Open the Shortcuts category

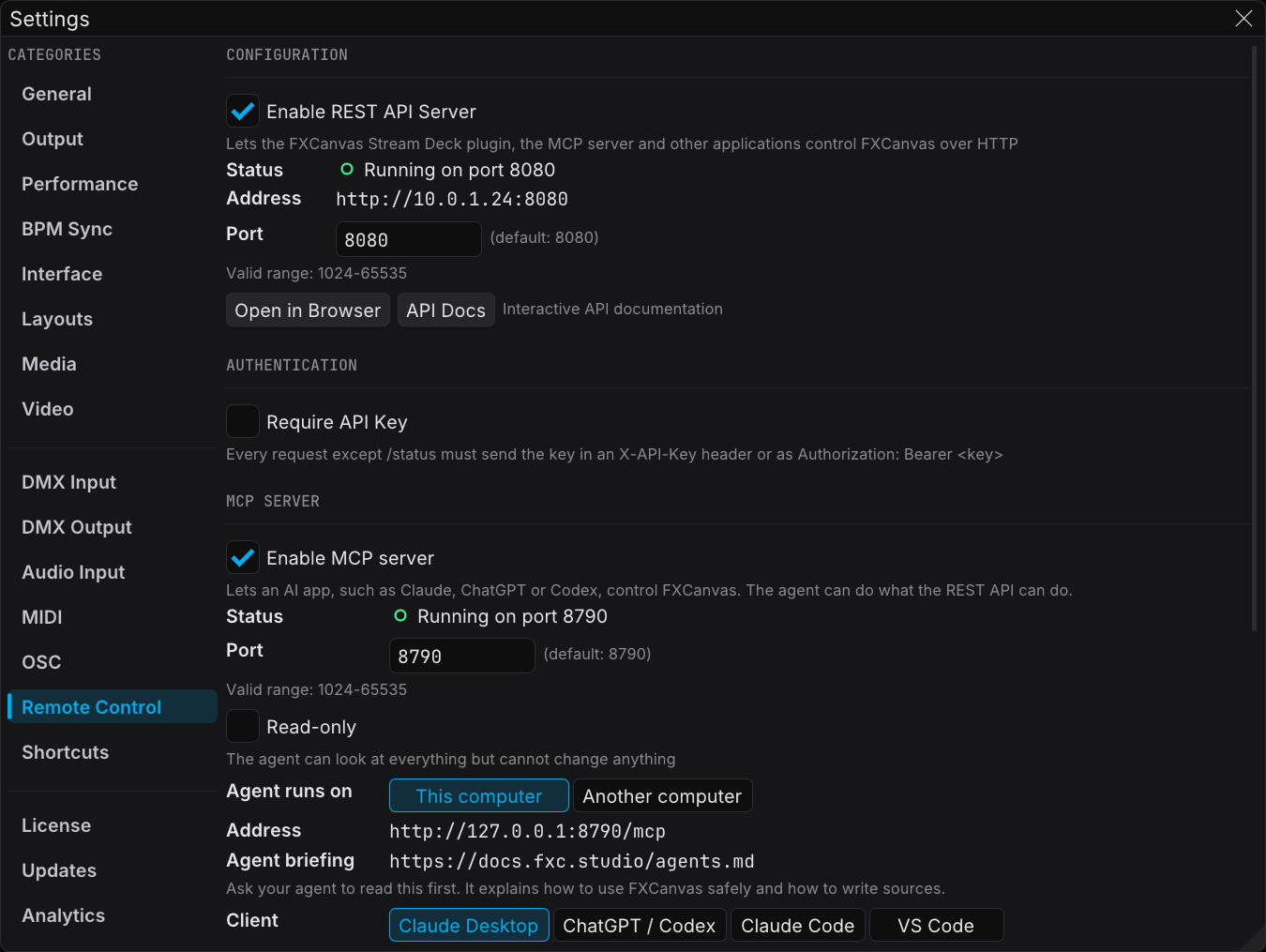113,752
